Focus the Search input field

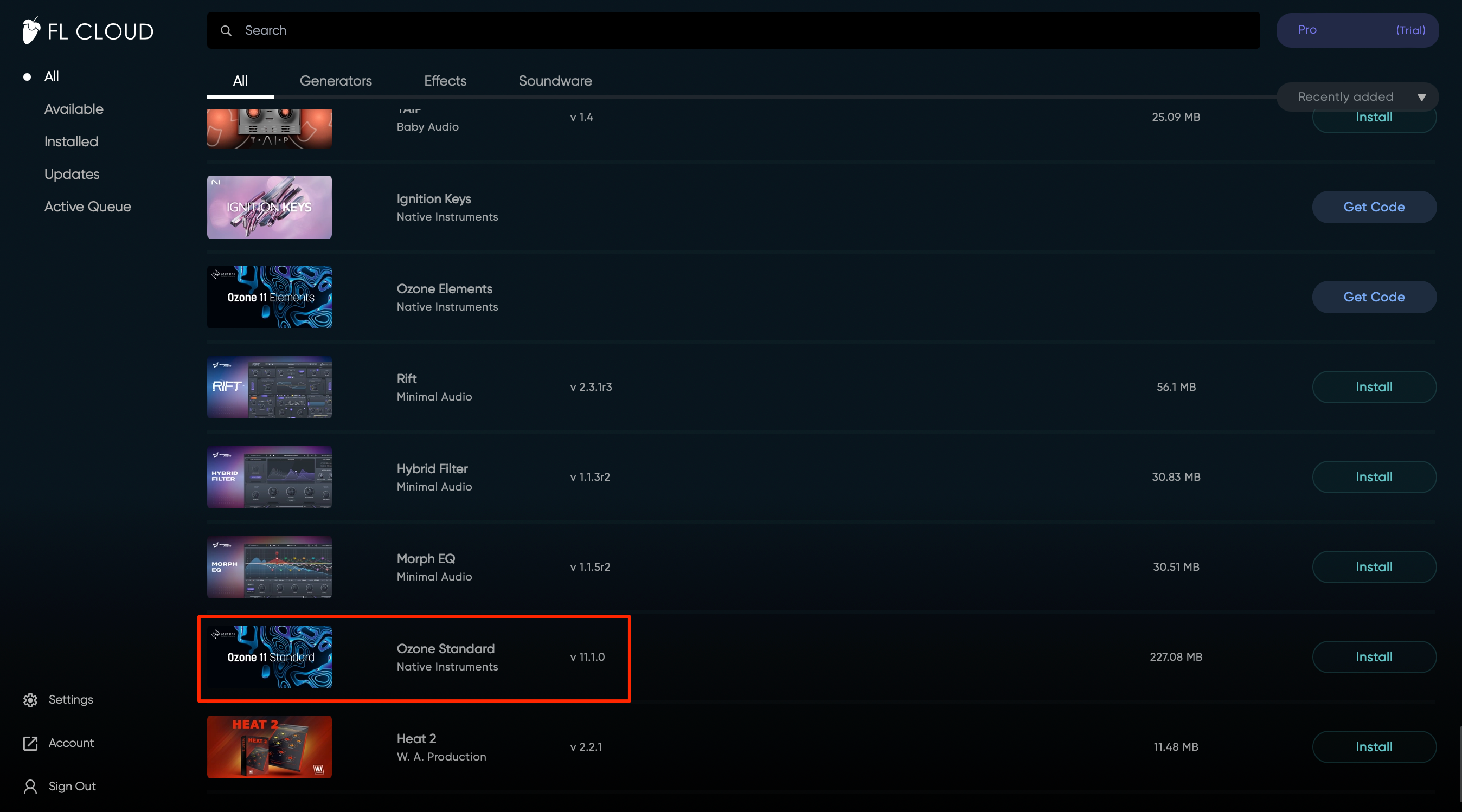click(733, 31)
